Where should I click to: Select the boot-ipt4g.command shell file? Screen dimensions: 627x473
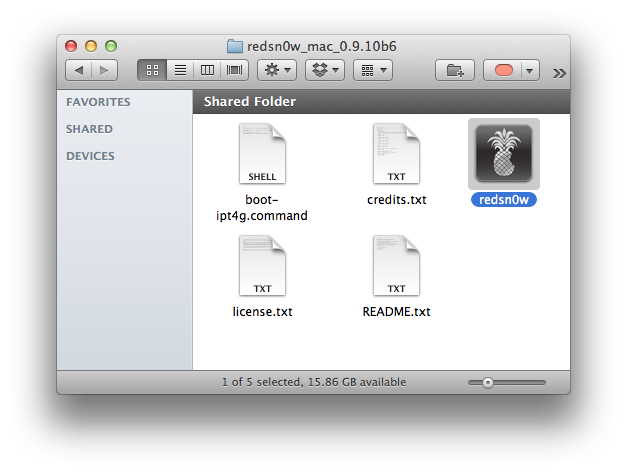click(x=263, y=154)
